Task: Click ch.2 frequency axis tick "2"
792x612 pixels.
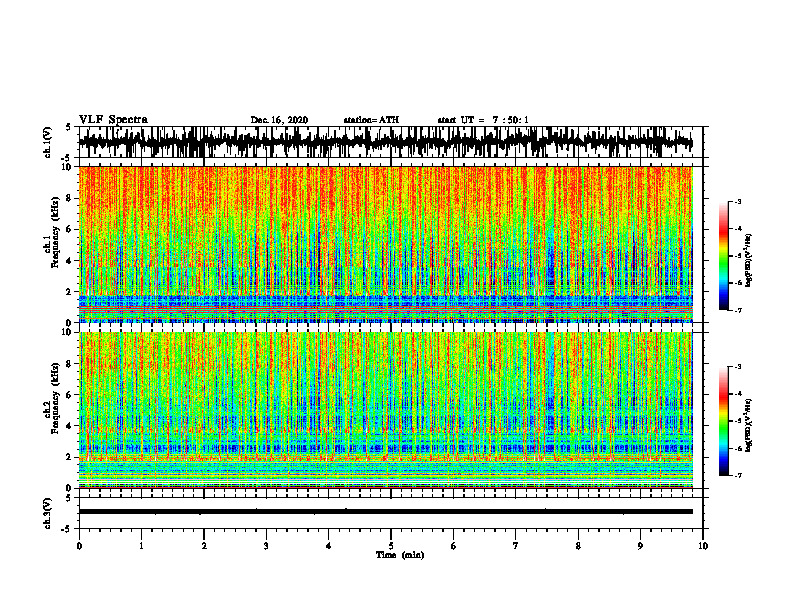Action: coord(69,457)
